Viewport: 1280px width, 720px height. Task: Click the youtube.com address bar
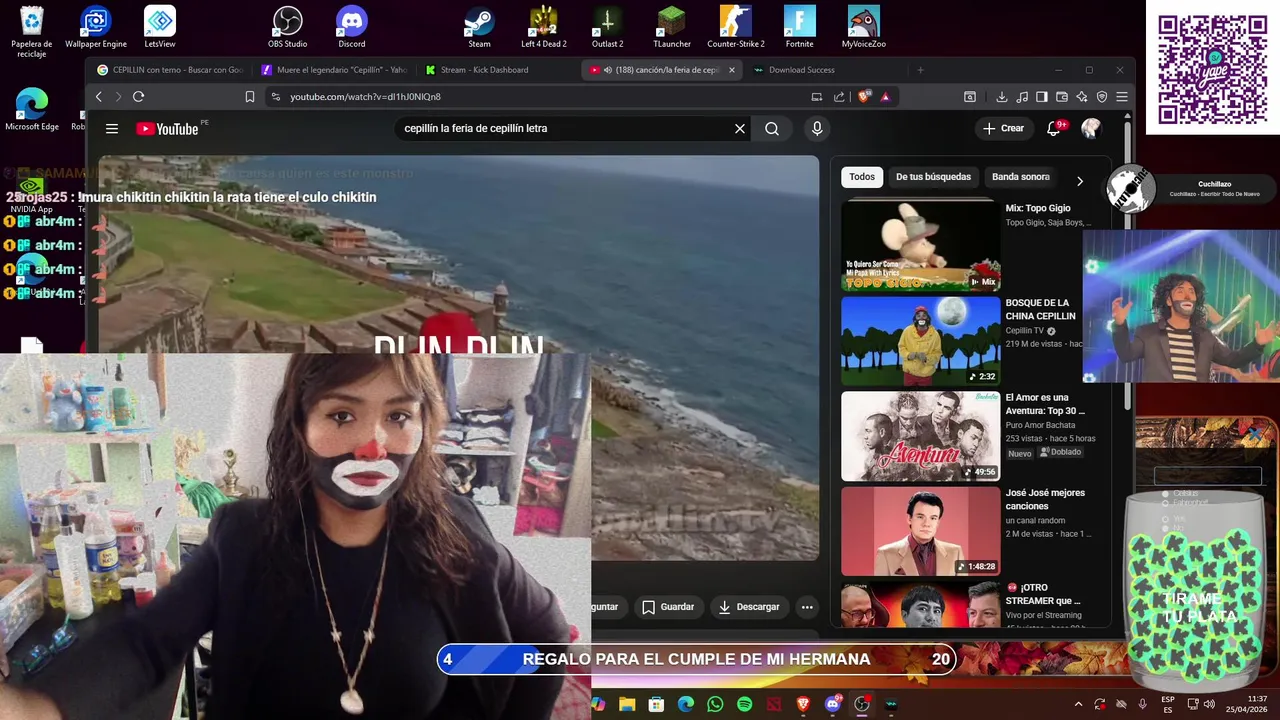pos(540,97)
